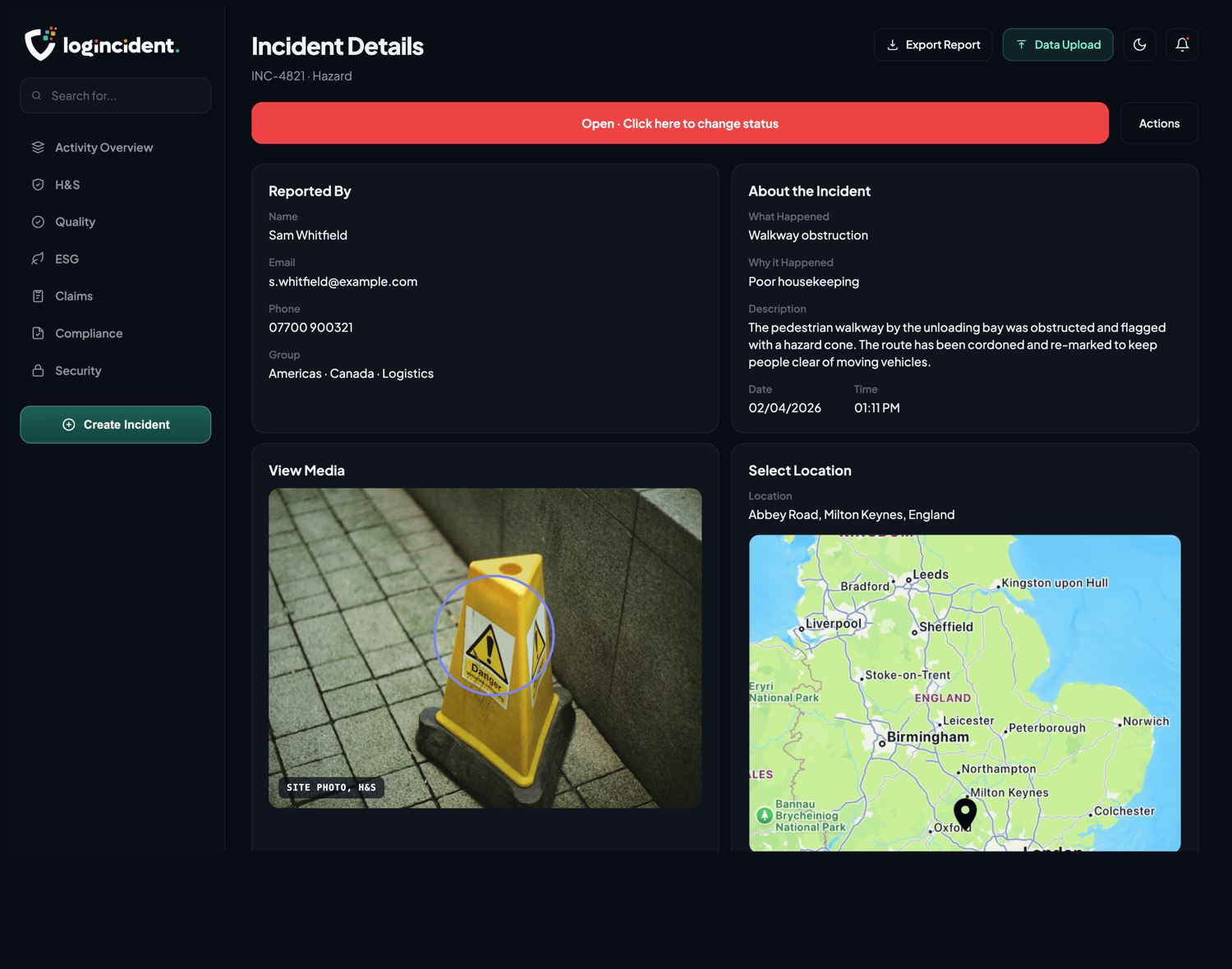Image resolution: width=1232 pixels, height=969 pixels.
Task: Click the Security lock icon
Action: coord(38,370)
